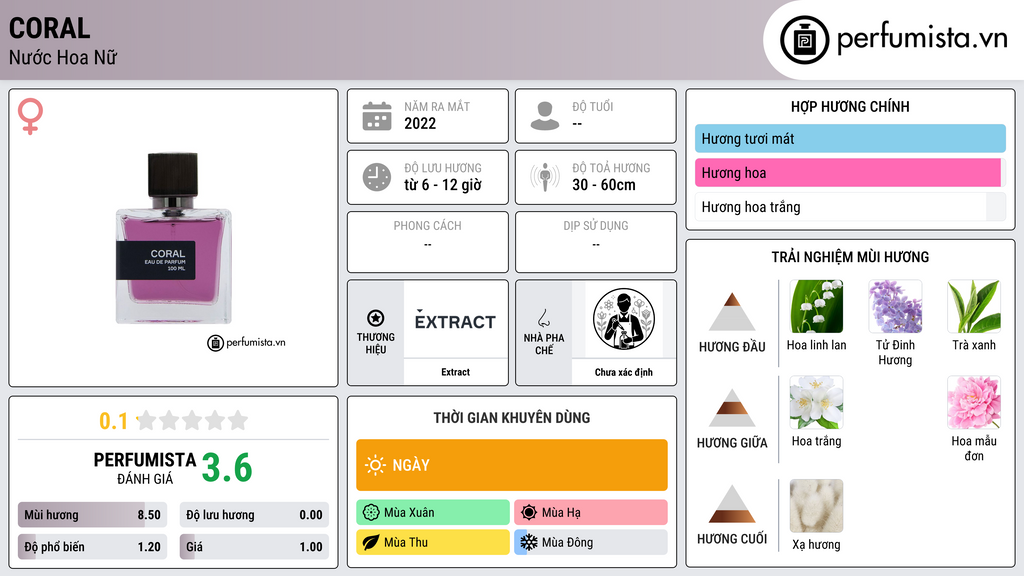Open the Hoa linh lan note image
The image size is (1024, 576).
pos(816,306)
